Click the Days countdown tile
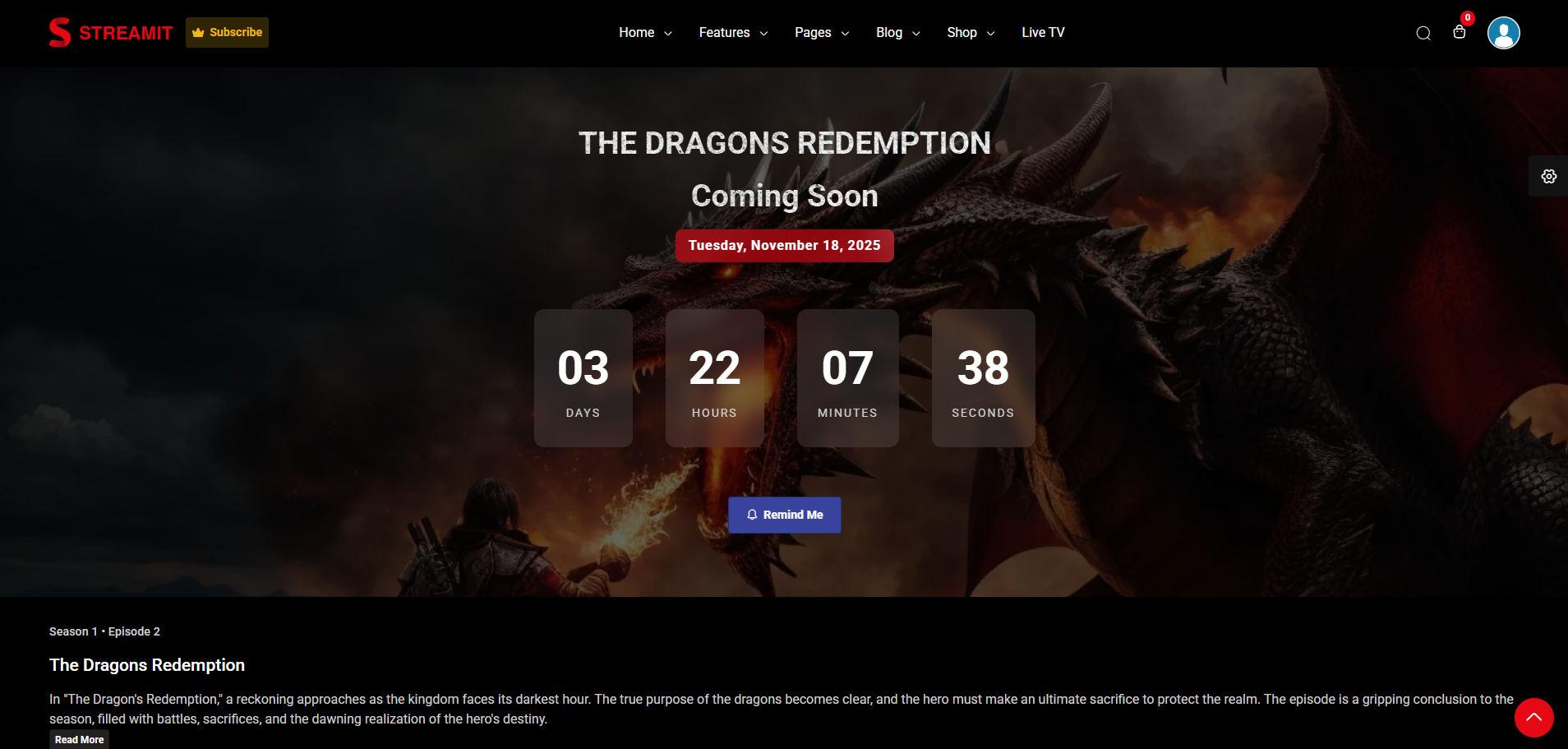 click(x=583, y=378)
